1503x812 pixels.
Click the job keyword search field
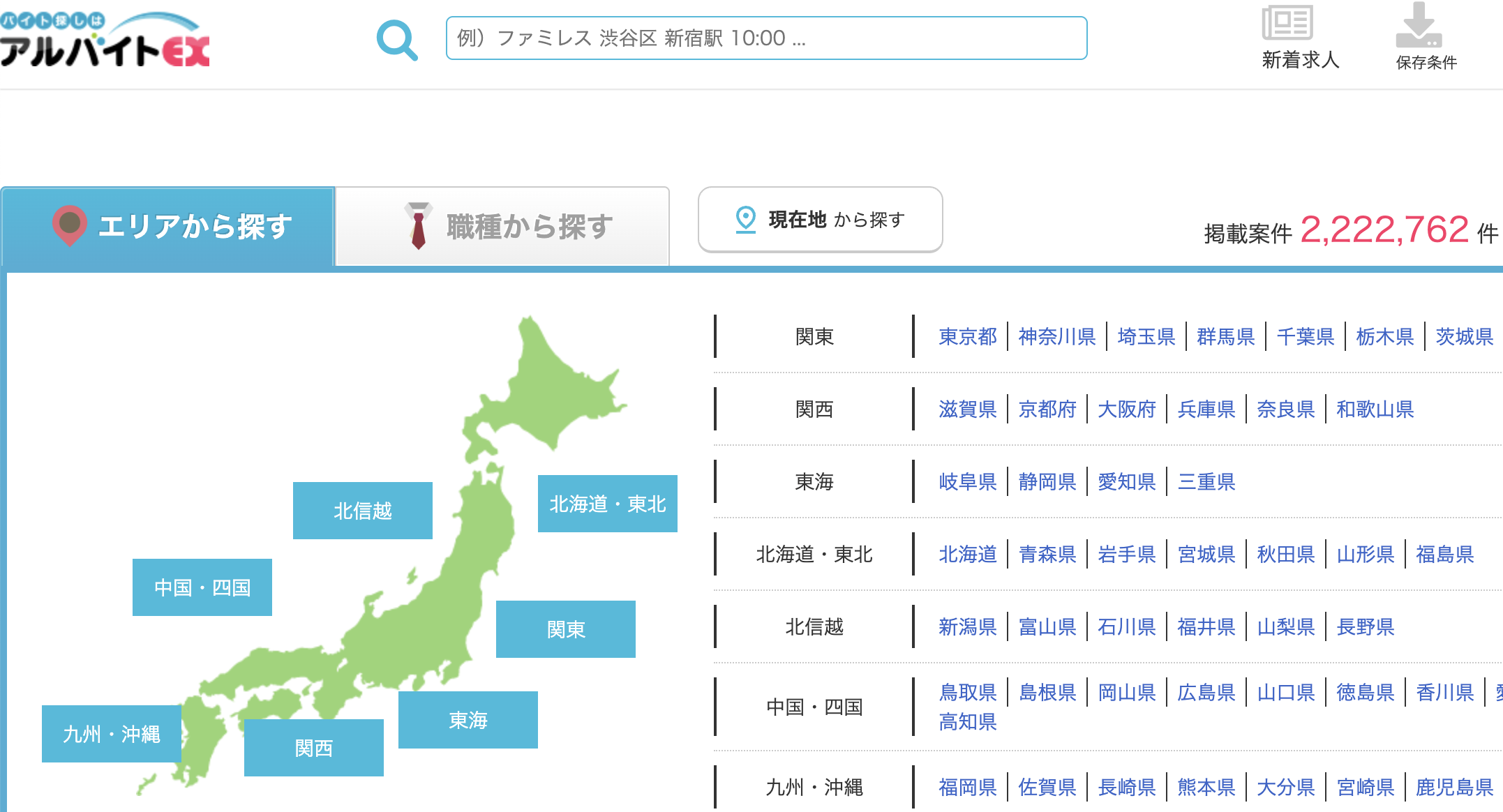766,38
